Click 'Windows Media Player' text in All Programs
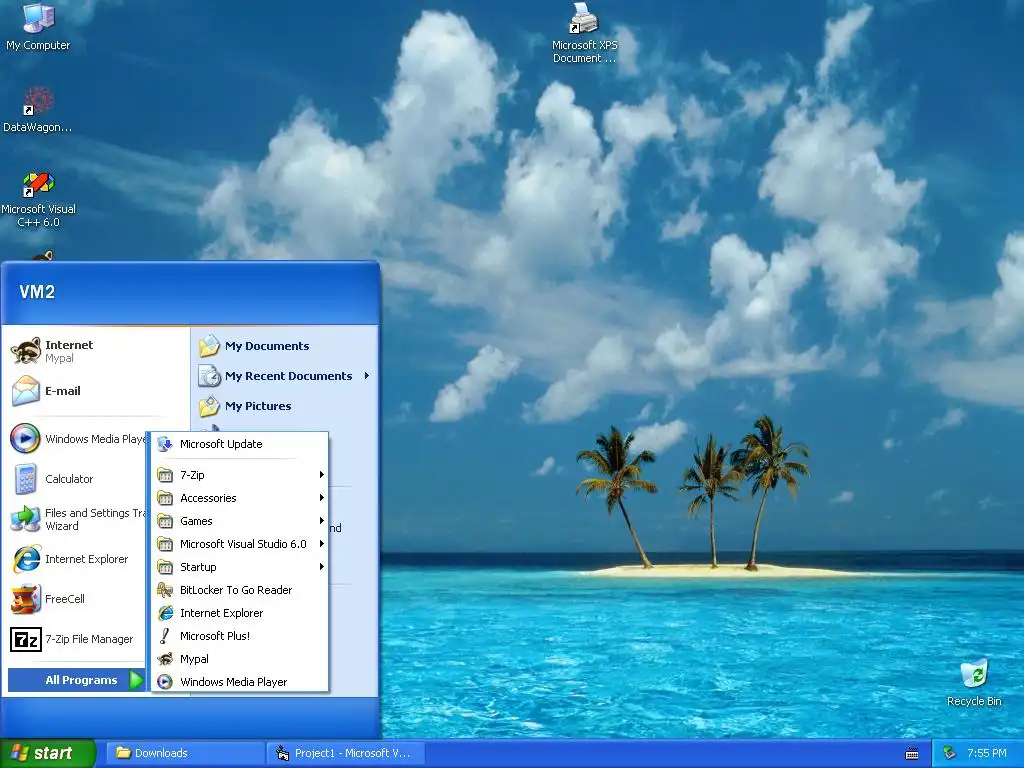 (x=234, y=682)
